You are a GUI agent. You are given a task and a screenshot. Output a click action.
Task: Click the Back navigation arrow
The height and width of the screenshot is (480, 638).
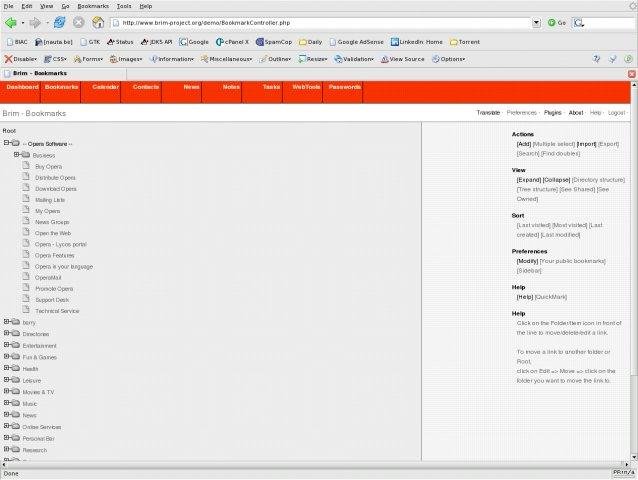point(10,22)
